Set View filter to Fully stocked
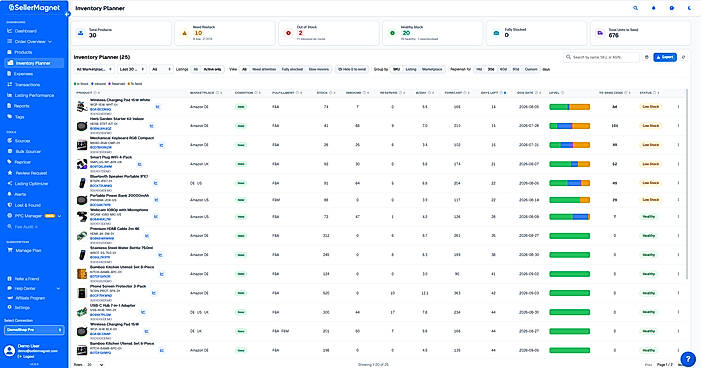The image size is (701, 368). coord(292,69)
